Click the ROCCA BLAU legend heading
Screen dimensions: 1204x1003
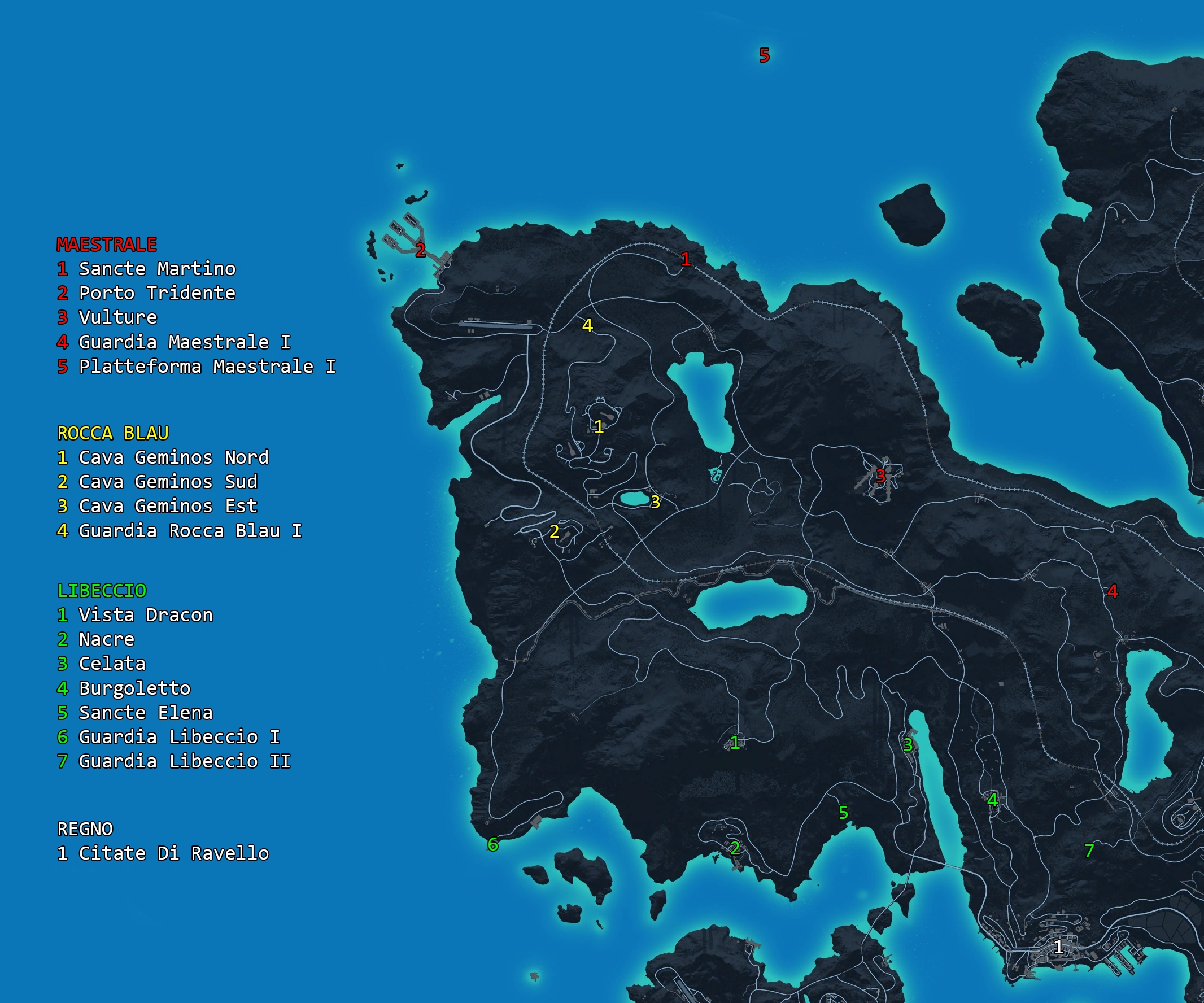point(113,433)
